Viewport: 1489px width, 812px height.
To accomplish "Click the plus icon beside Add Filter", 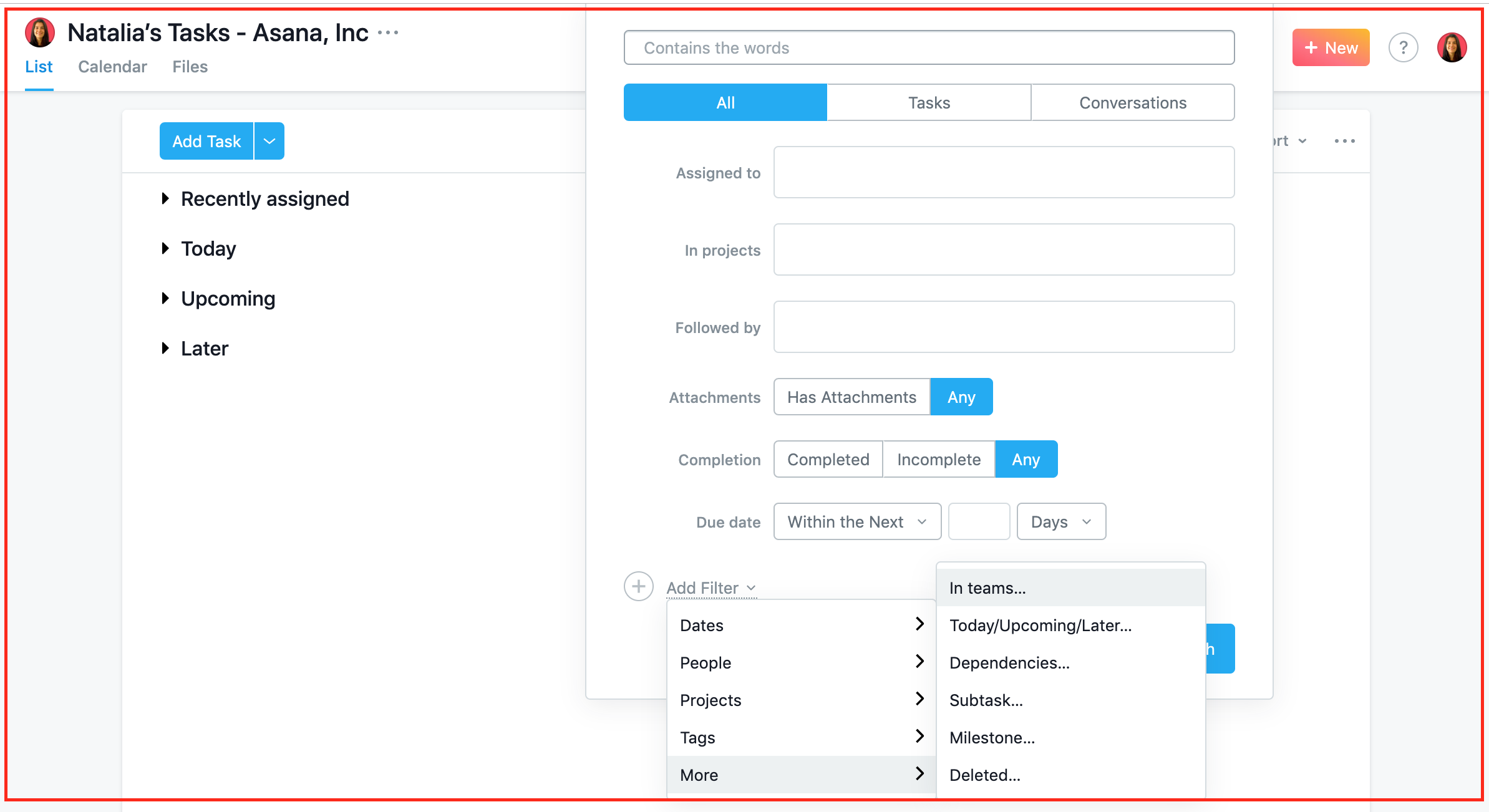I will click(638, 586).
